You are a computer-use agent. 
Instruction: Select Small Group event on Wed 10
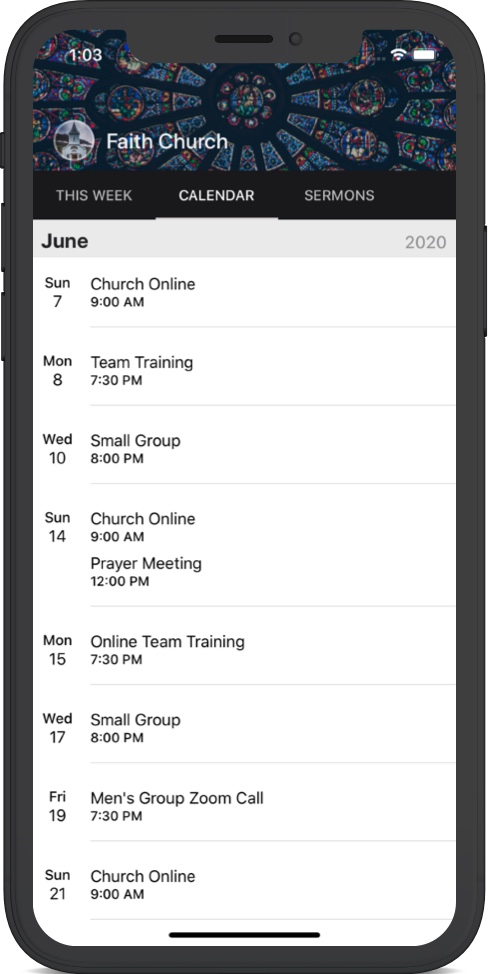tap(273, 448)
